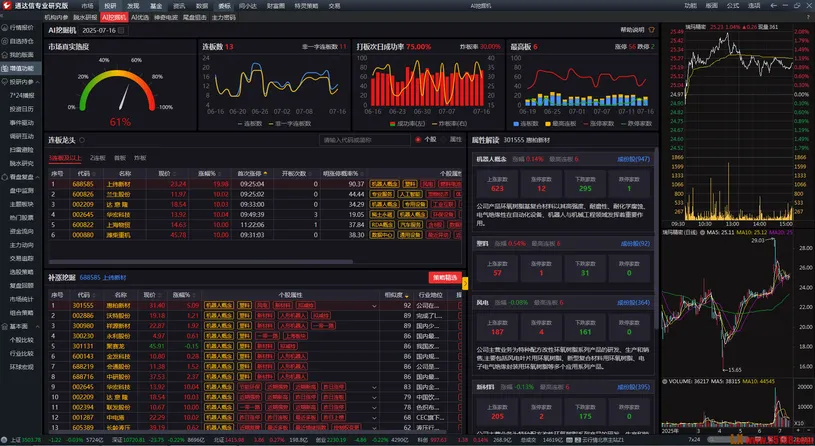Toggle 非一字连板数 legend in 连板数 chart
The image size is (815, 446).
tap(290, 124)
